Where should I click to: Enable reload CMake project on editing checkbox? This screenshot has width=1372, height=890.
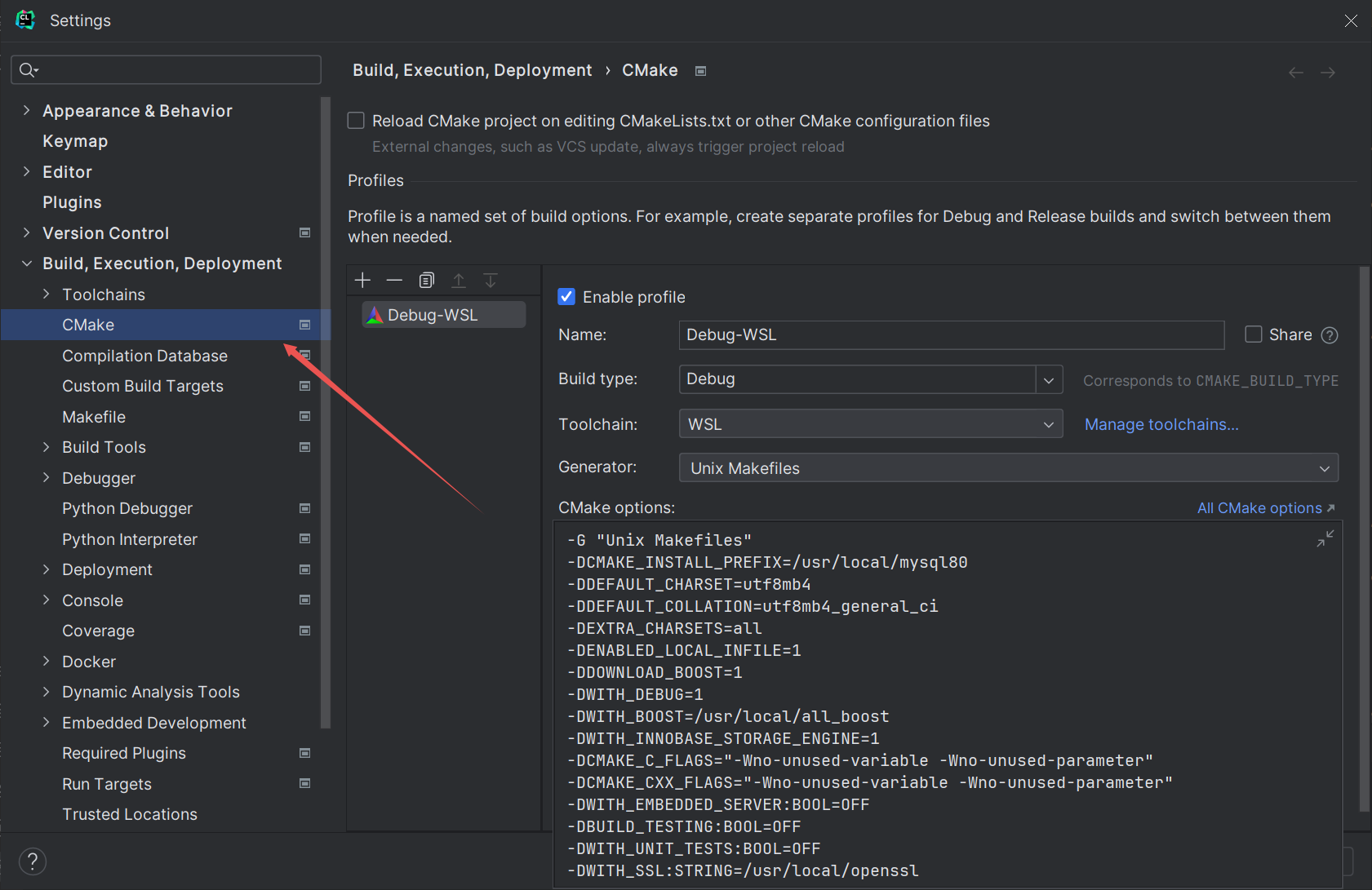click(x=356, y=121)
